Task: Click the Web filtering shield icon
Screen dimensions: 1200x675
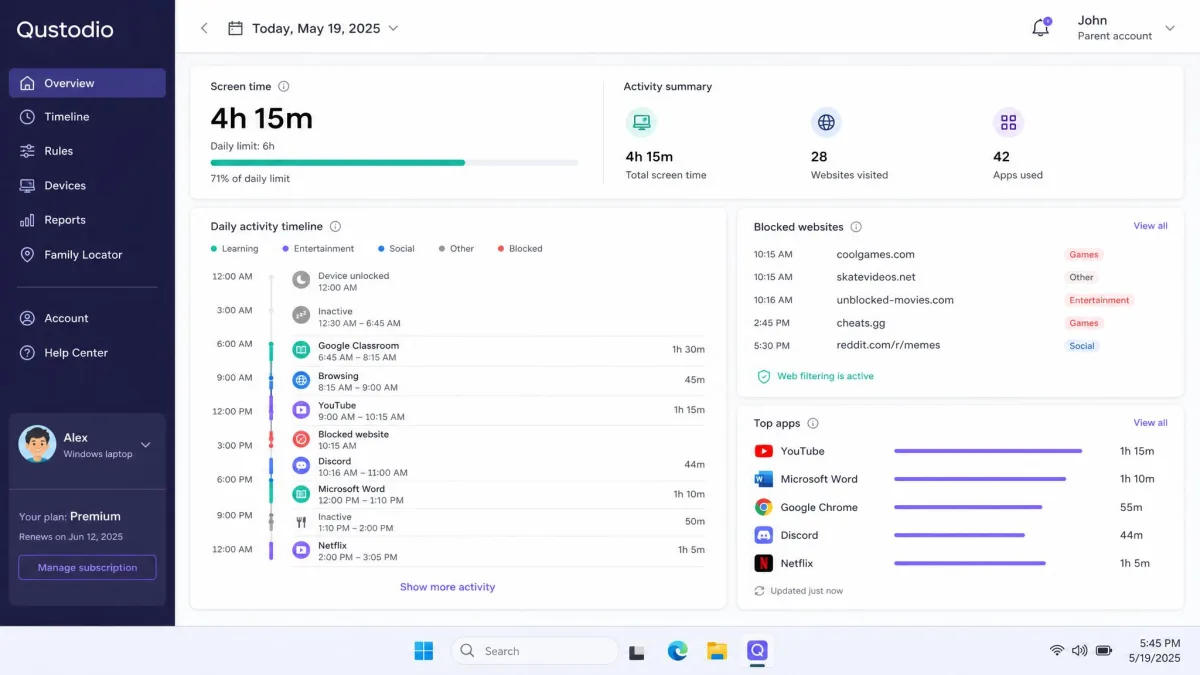Action: [764, 376]
